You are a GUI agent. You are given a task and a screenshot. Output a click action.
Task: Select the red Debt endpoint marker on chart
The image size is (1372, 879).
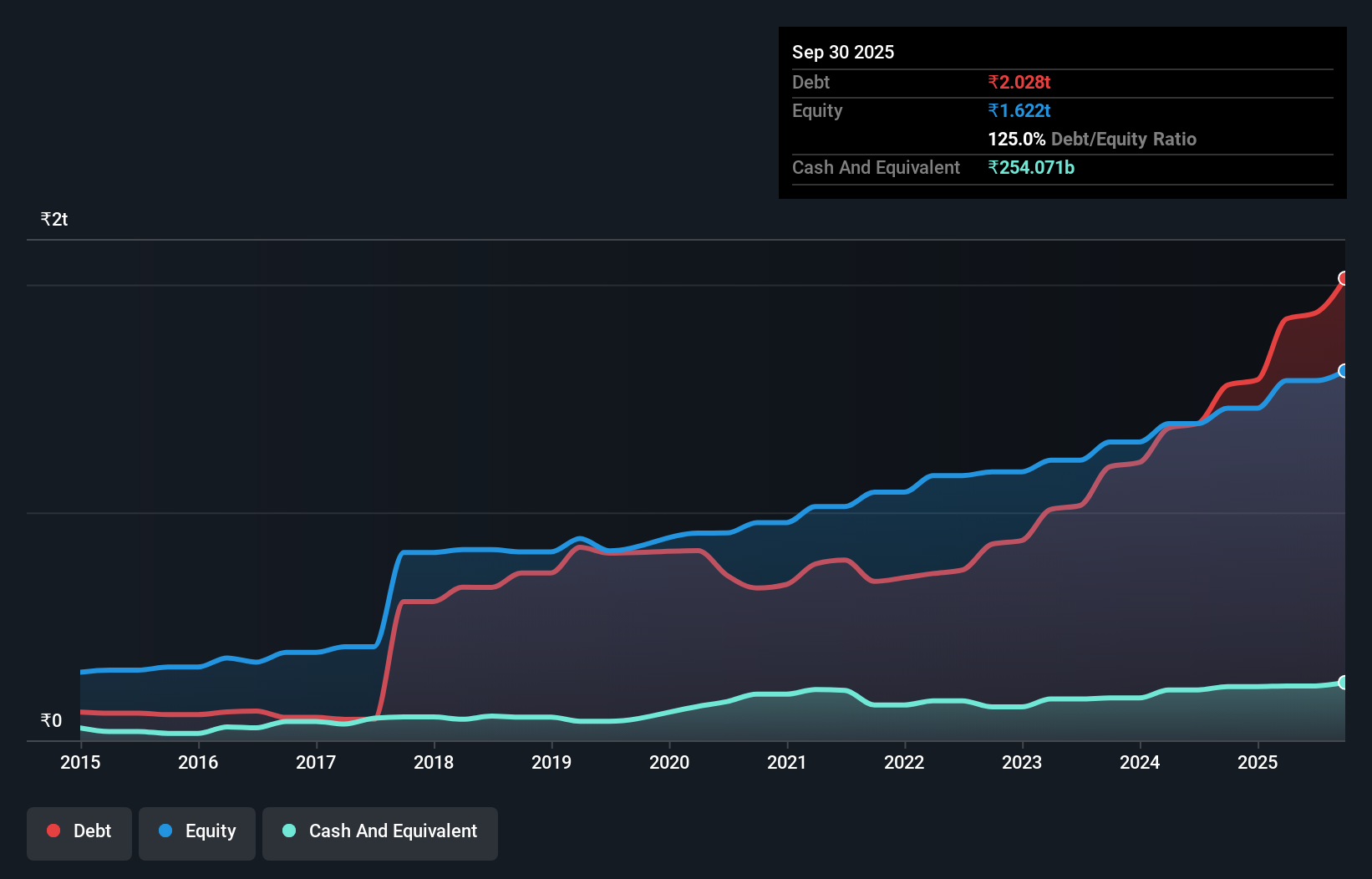tap(1344, 278)
